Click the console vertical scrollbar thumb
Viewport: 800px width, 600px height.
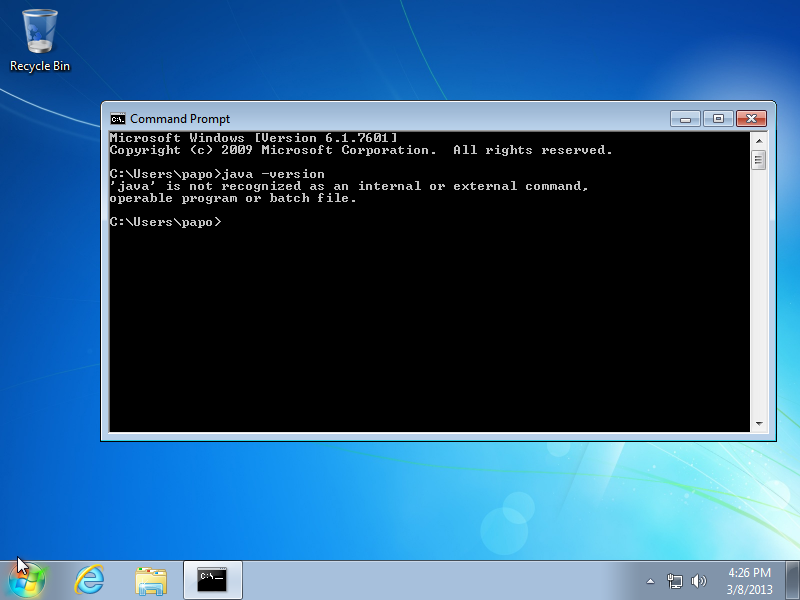759,160
